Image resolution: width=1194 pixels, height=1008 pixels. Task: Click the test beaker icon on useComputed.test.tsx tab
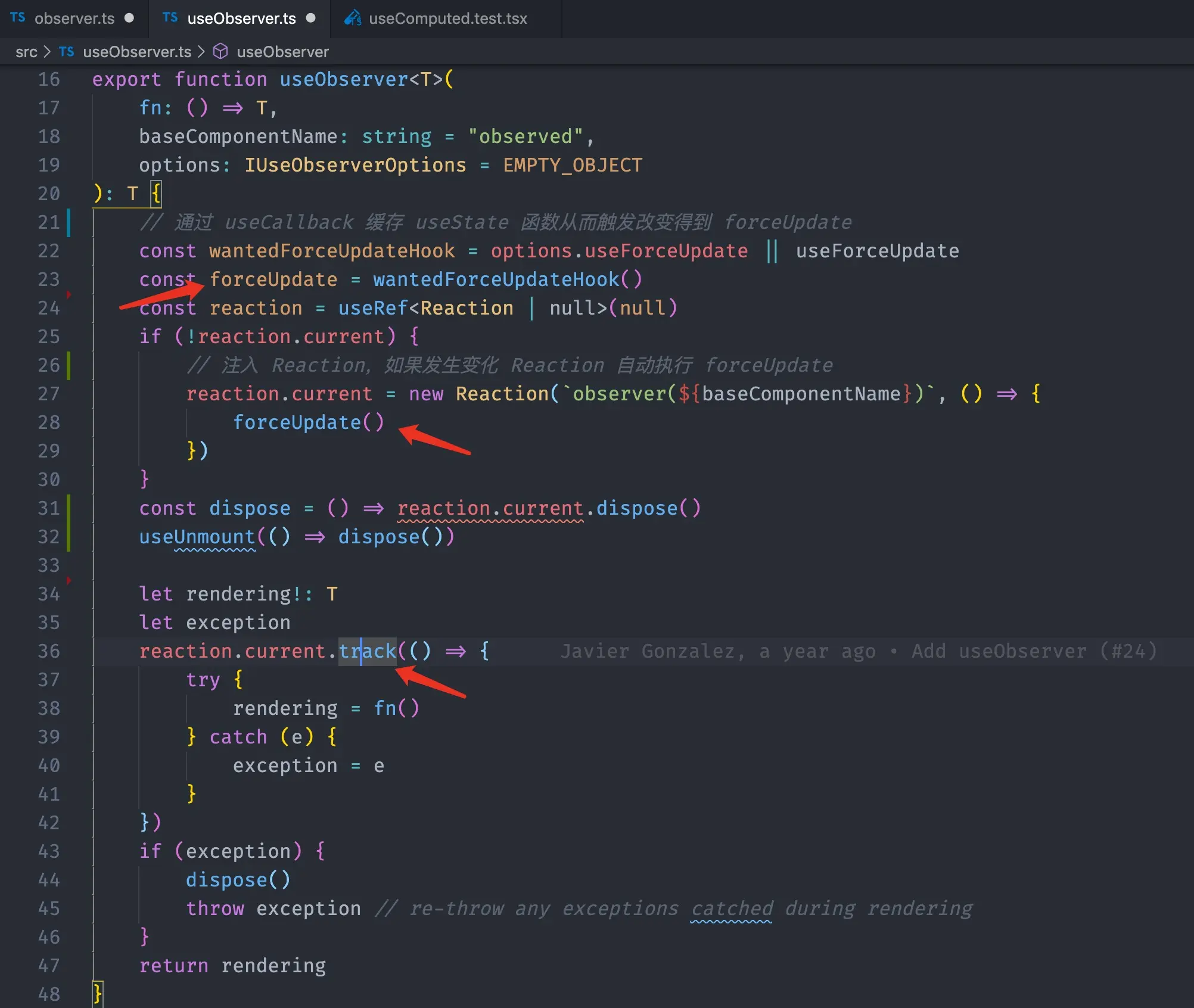click(x=353, y=18)
